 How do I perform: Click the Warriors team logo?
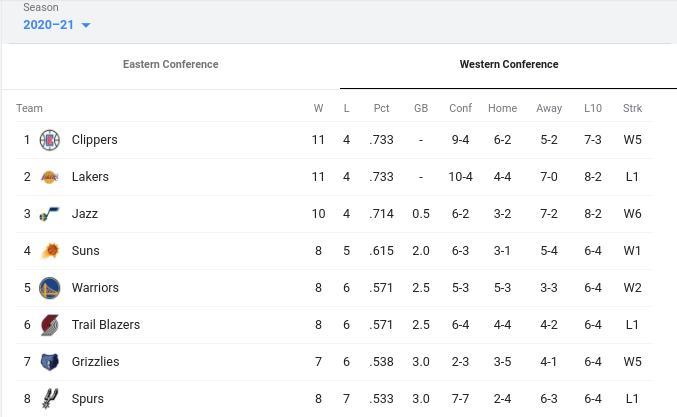pyautogui.click(x=49, y=288)
